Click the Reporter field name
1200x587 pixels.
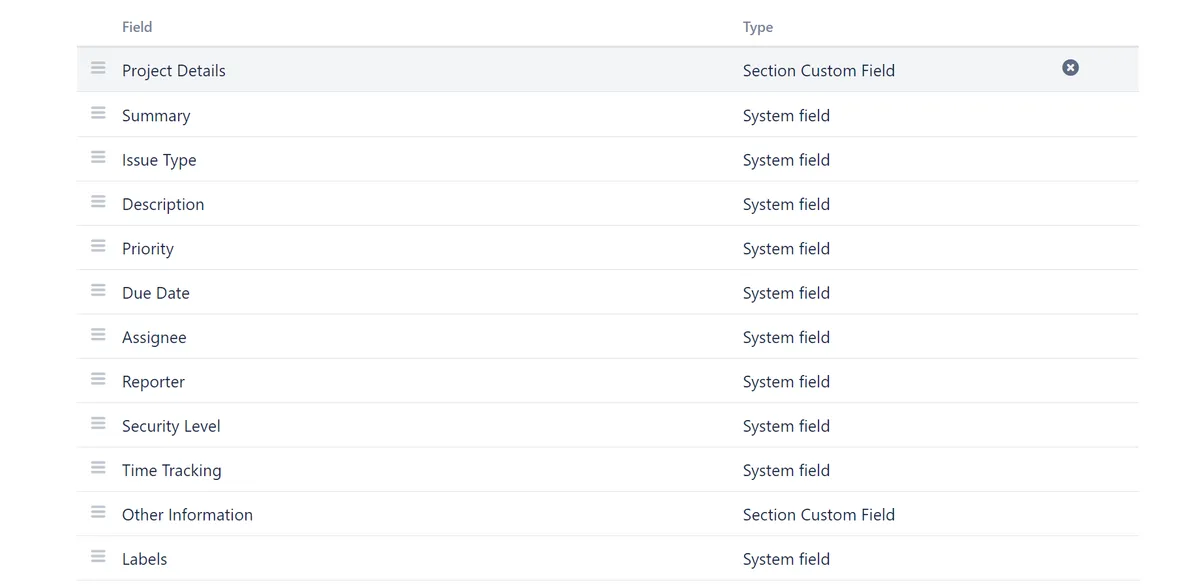coord(153,382)
